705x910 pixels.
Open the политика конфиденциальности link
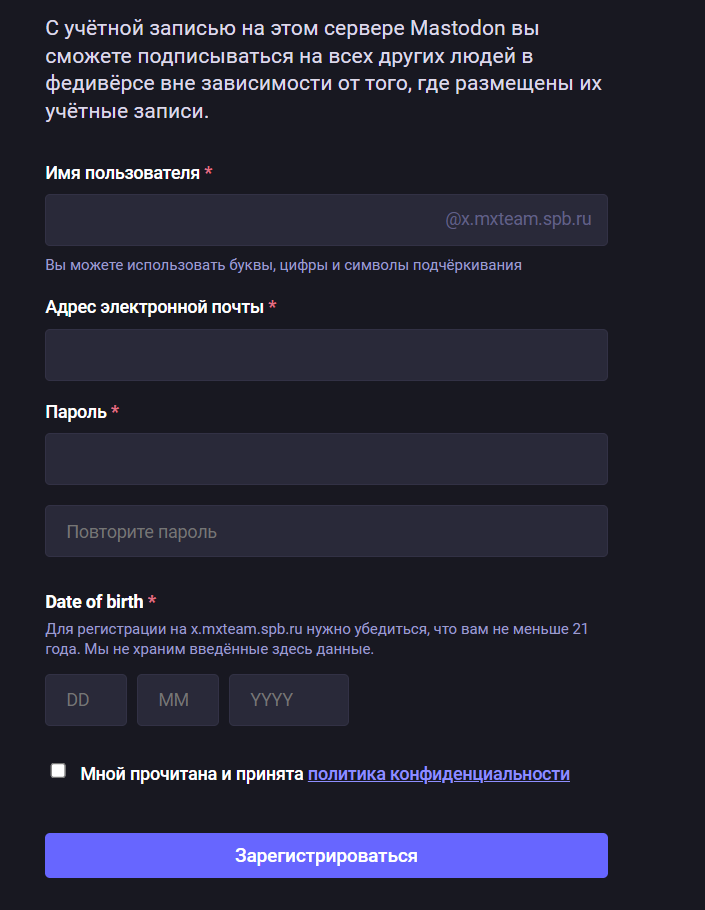pyautogui.click(x=439, y=774)
